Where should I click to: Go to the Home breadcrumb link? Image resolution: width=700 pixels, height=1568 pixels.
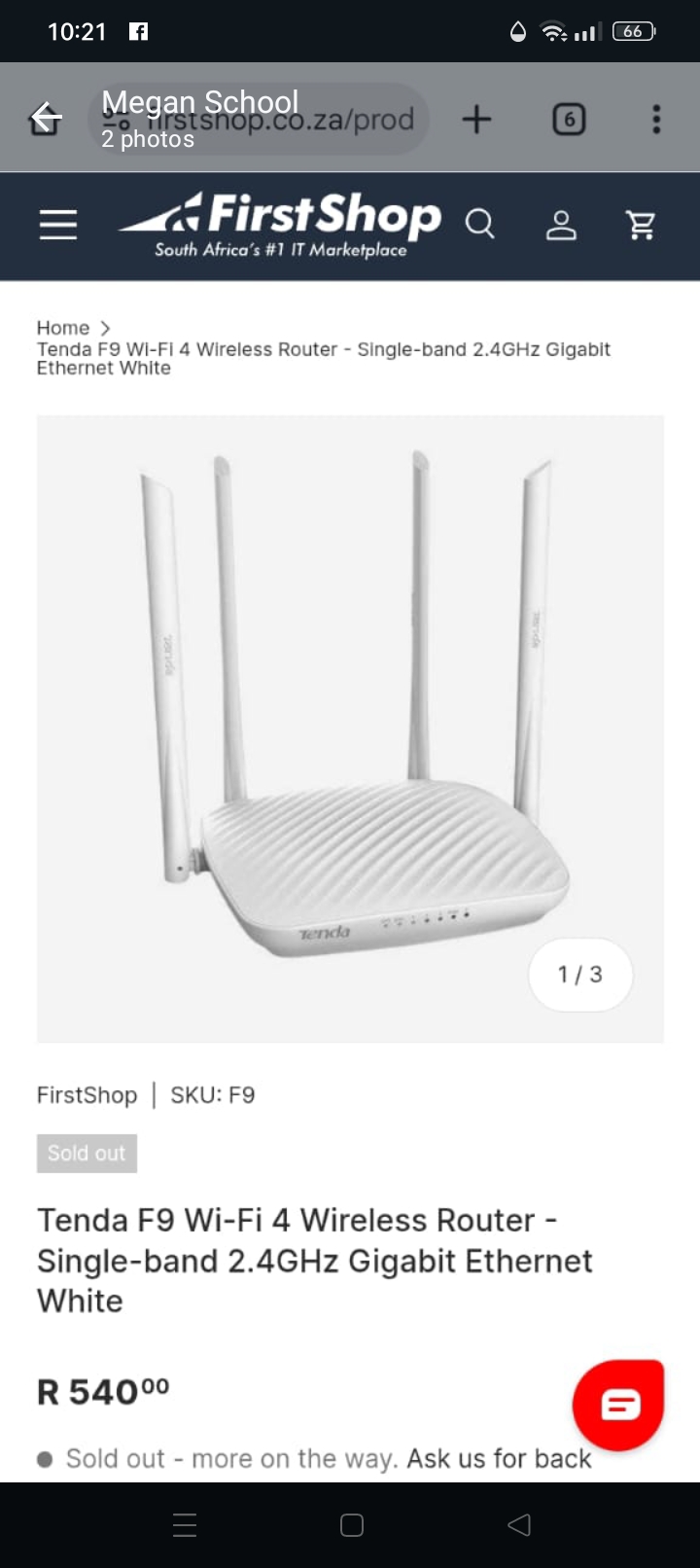point(63,328)
